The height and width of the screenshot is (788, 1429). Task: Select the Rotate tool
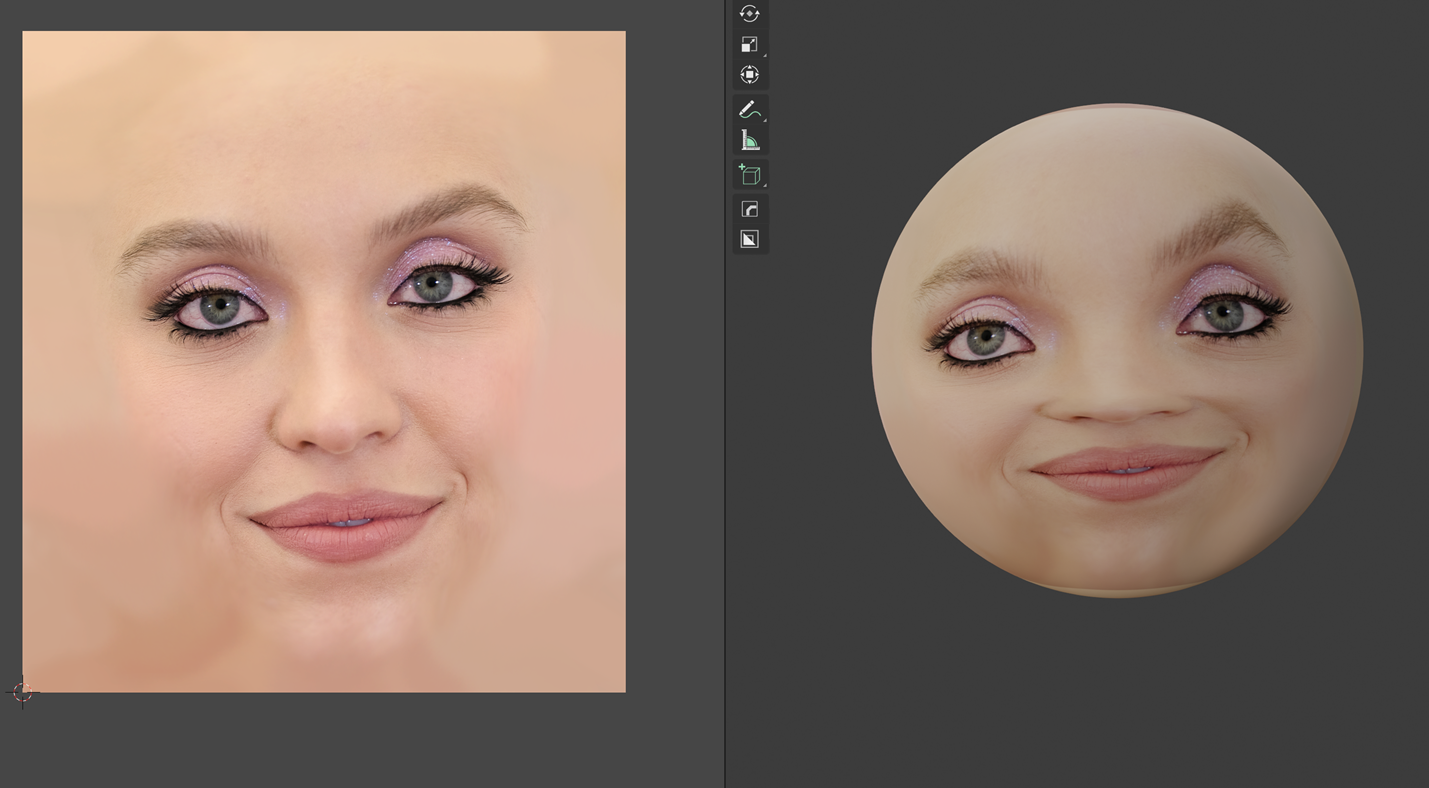click(749, 14)
